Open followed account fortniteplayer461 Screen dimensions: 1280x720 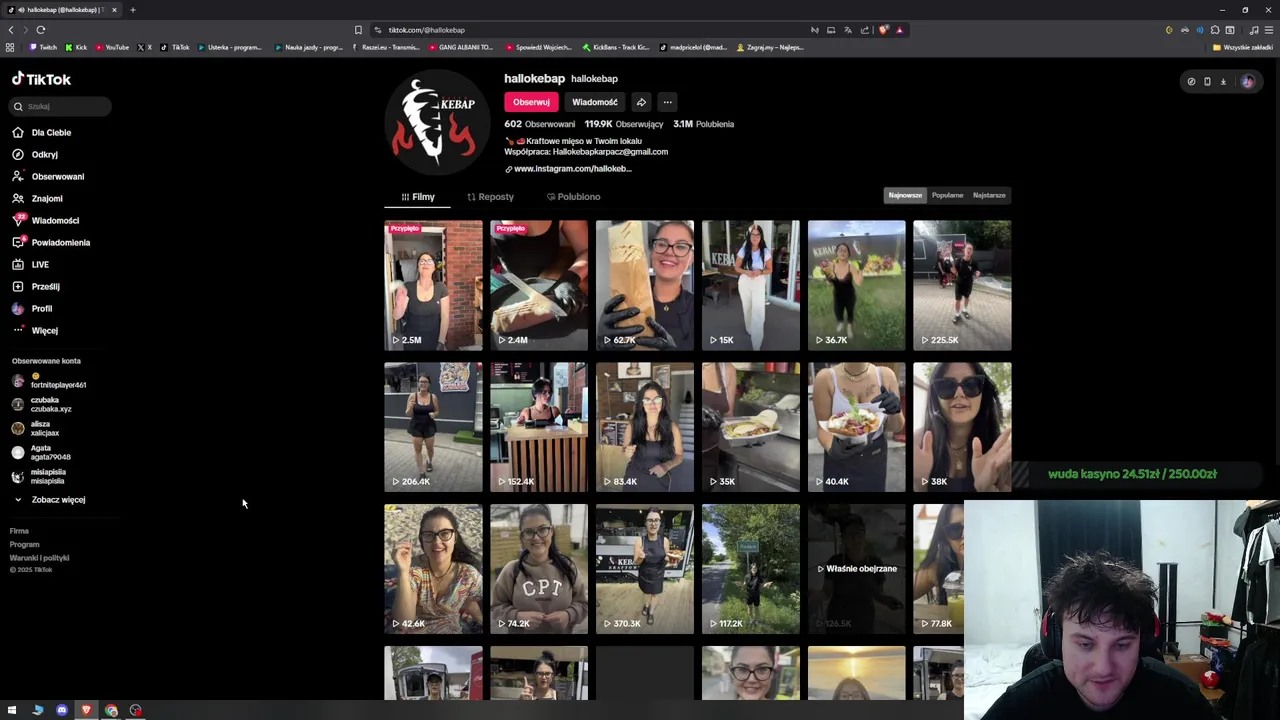click(x=49, y=381)
